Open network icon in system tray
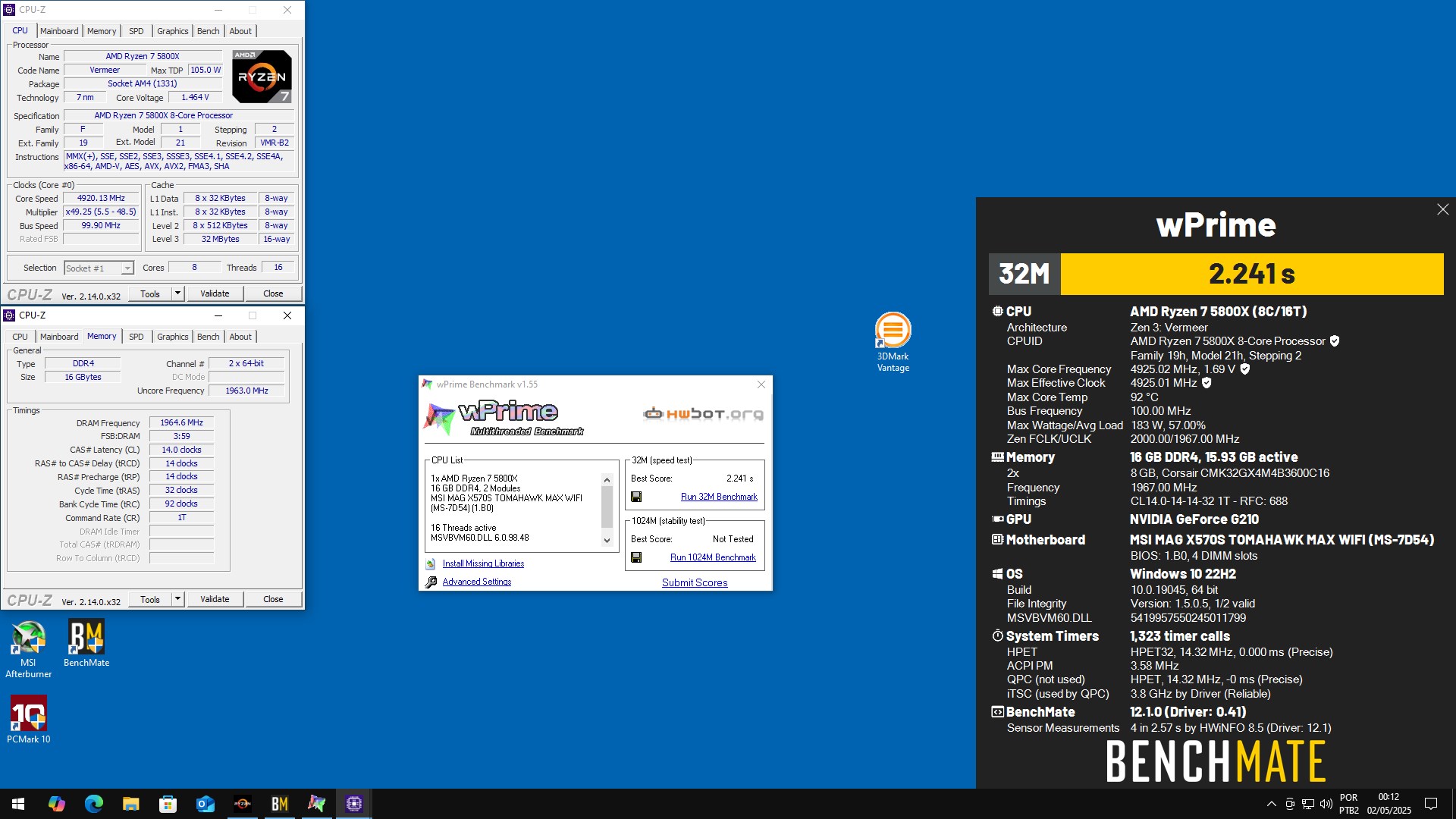The image size is (1456, 819). click(x=1308, y=804)
